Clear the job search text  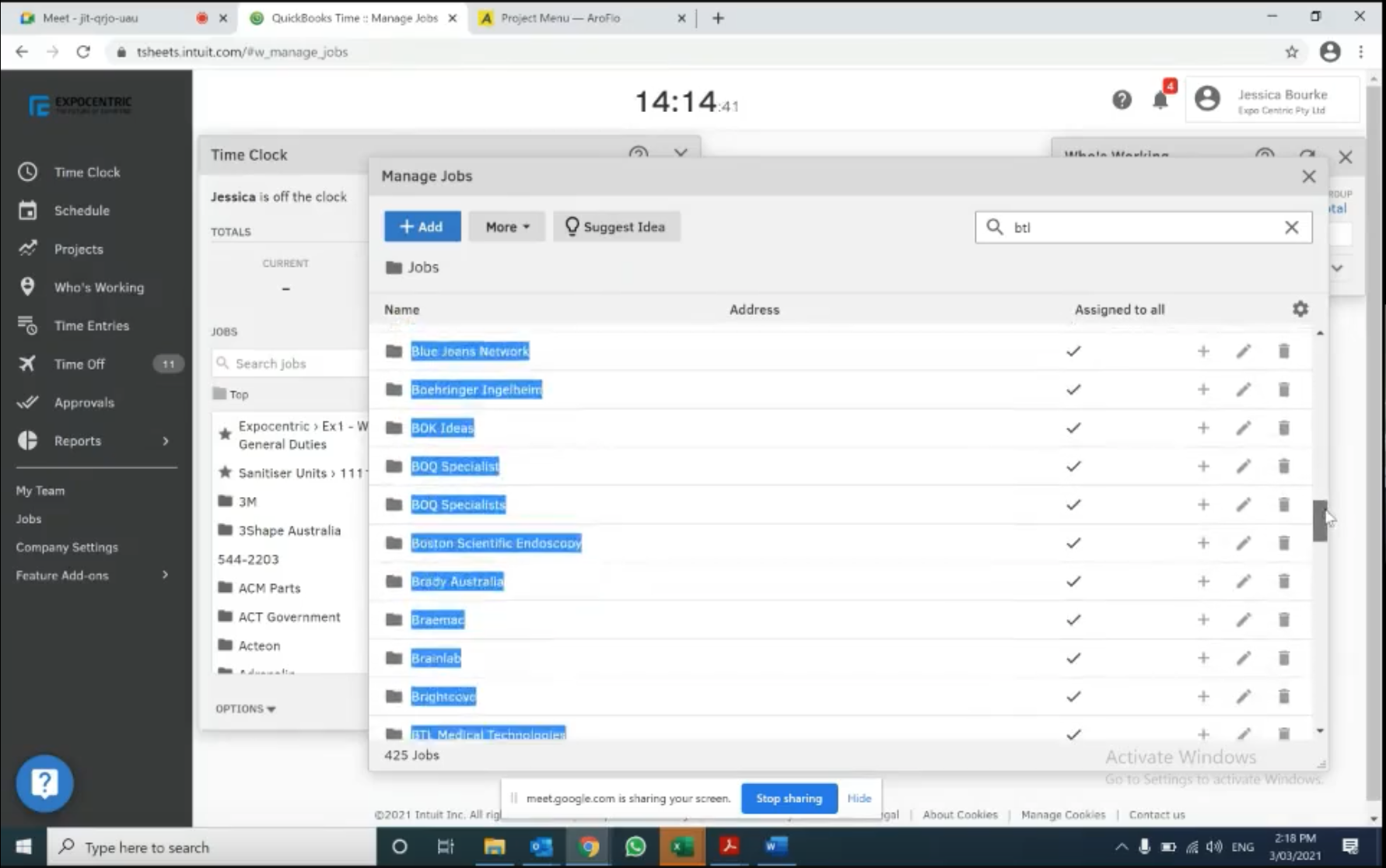(x=1291, y=227)
